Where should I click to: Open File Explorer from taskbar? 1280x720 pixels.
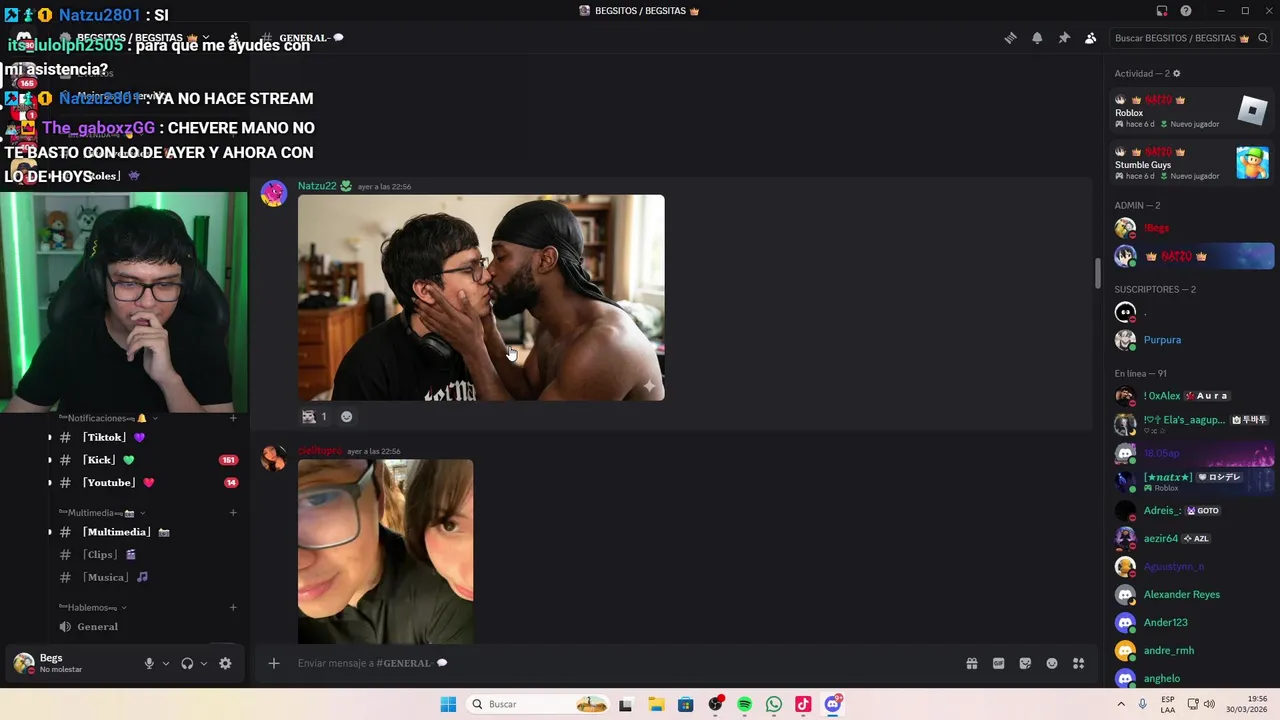(x=656, y=705)
